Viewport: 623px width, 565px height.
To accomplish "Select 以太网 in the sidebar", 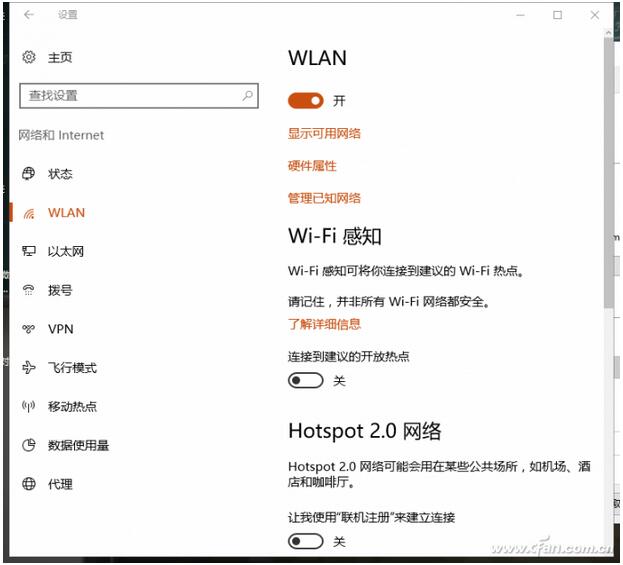I will pos(66,252).
